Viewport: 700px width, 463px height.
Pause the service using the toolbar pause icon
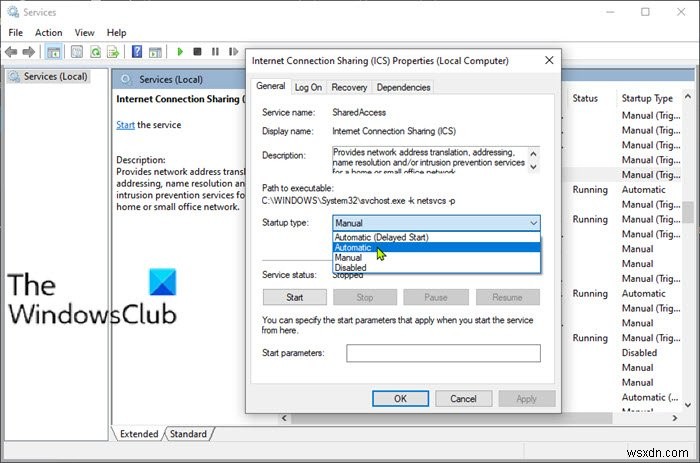point(215,52)
